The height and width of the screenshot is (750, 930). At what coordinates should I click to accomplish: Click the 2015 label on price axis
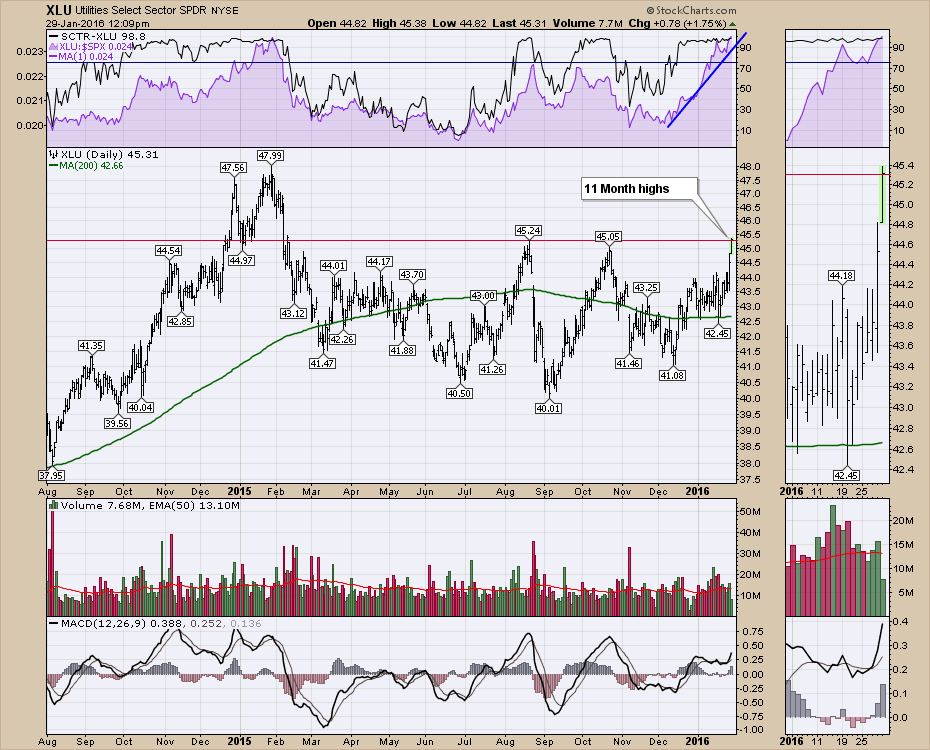click(240, 492)
